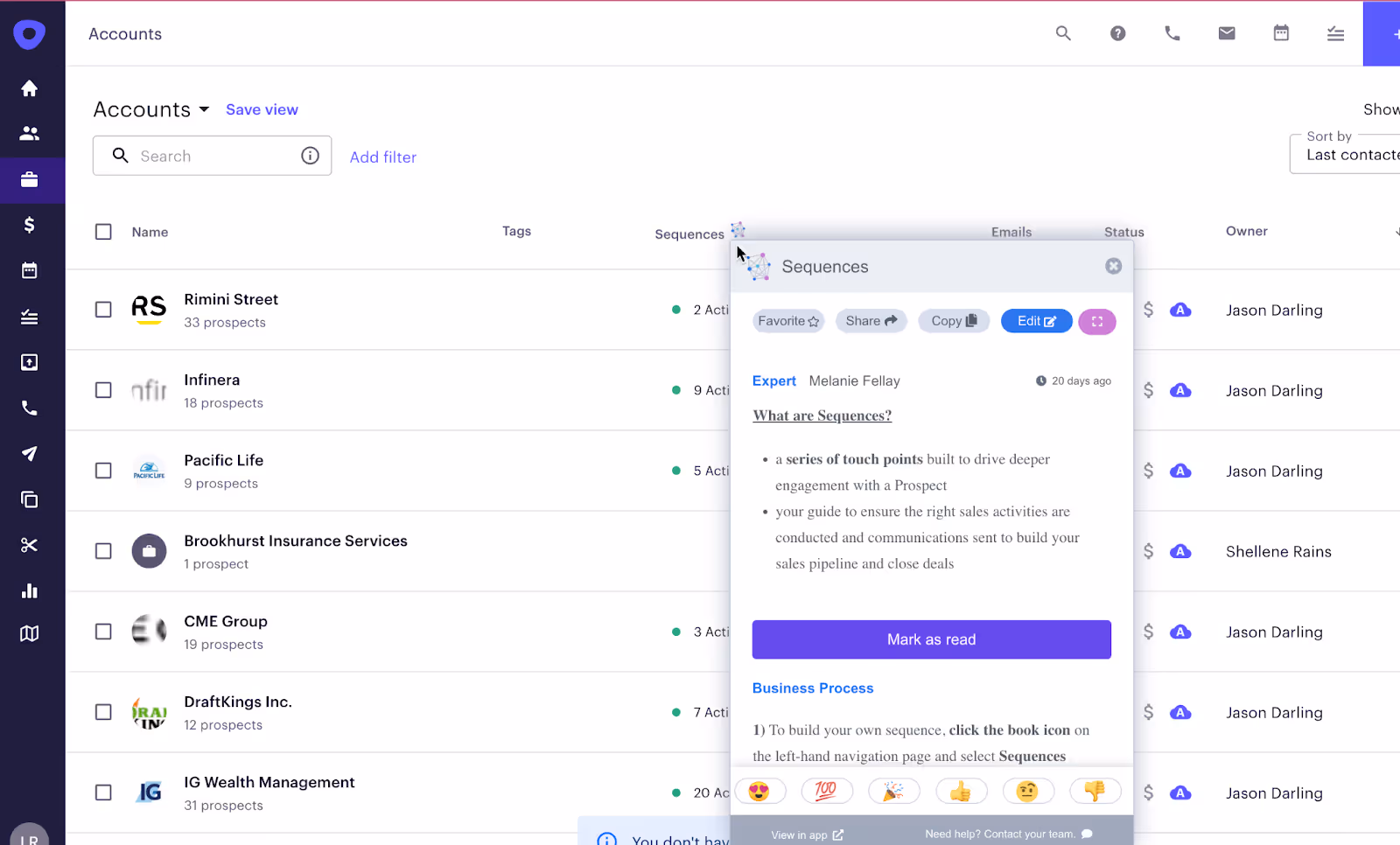The image size is (1400, 845).
Task: Check the DraftKings Inc. row checkbox
Action: pos(103,712)
